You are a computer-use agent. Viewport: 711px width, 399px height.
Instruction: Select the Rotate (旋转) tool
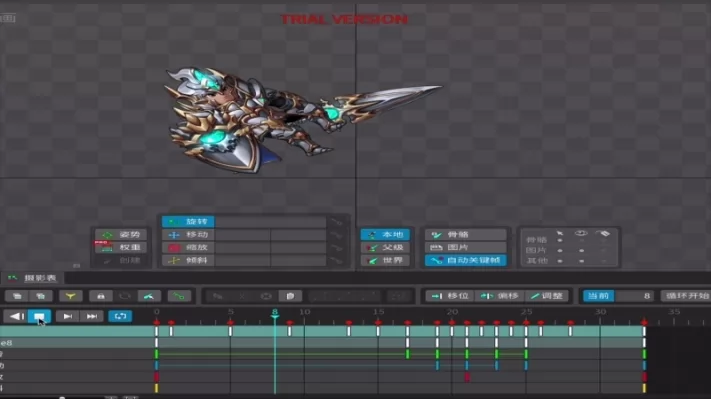(x=188, y=222)
